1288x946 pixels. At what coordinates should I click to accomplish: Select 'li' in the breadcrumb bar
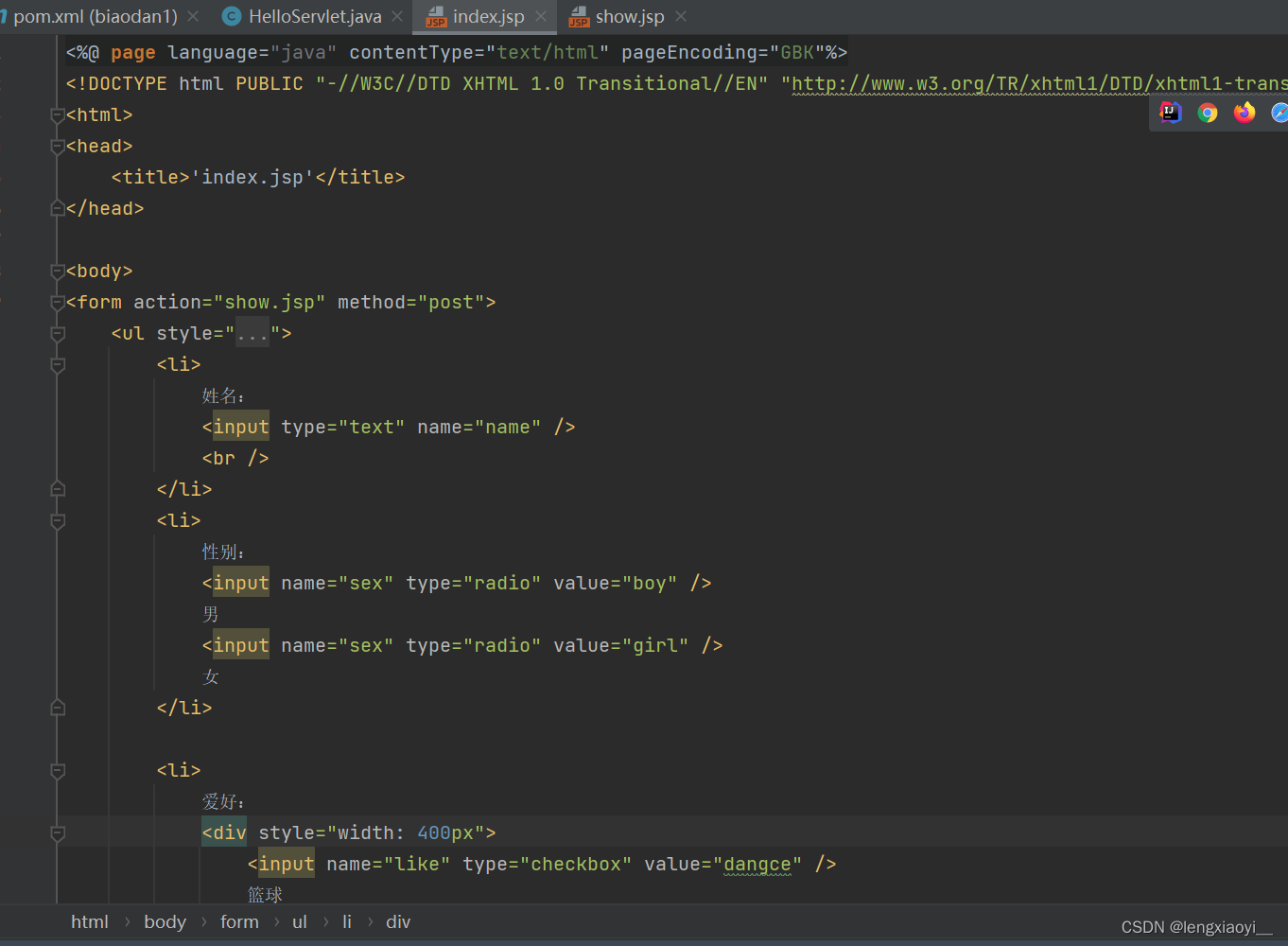click(x=347, y=921)
